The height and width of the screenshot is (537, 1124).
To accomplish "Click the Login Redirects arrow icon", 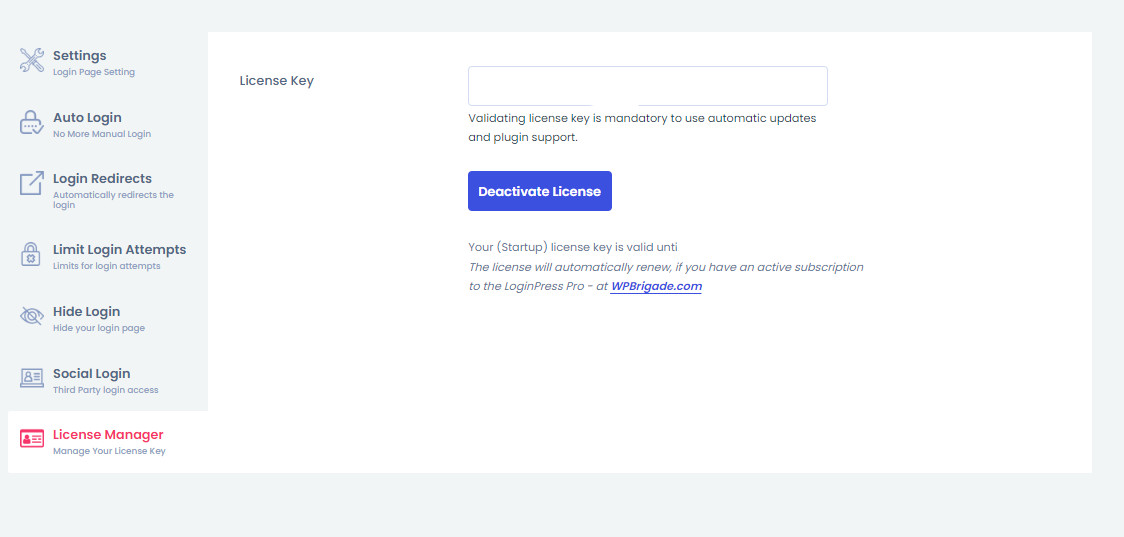I will click(x=32, y=184).
